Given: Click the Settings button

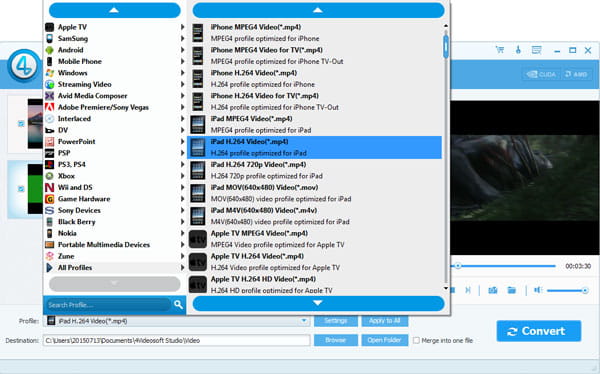Looking at the screenshot, I should click(x=336, y=321).
